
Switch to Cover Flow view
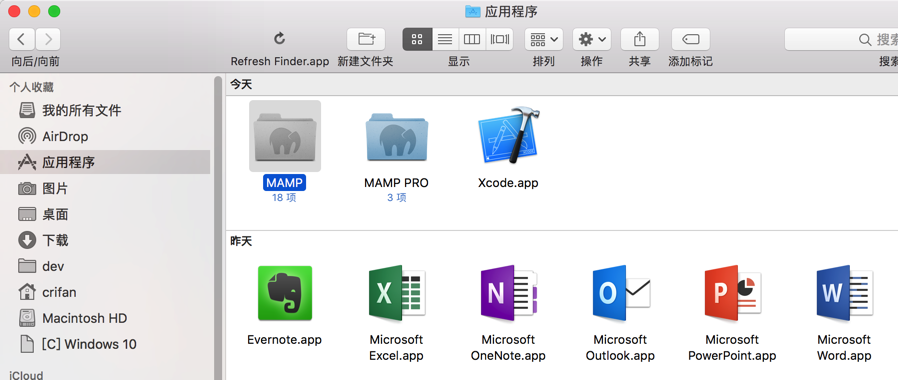pyautogui.click(x=499, y=39)
